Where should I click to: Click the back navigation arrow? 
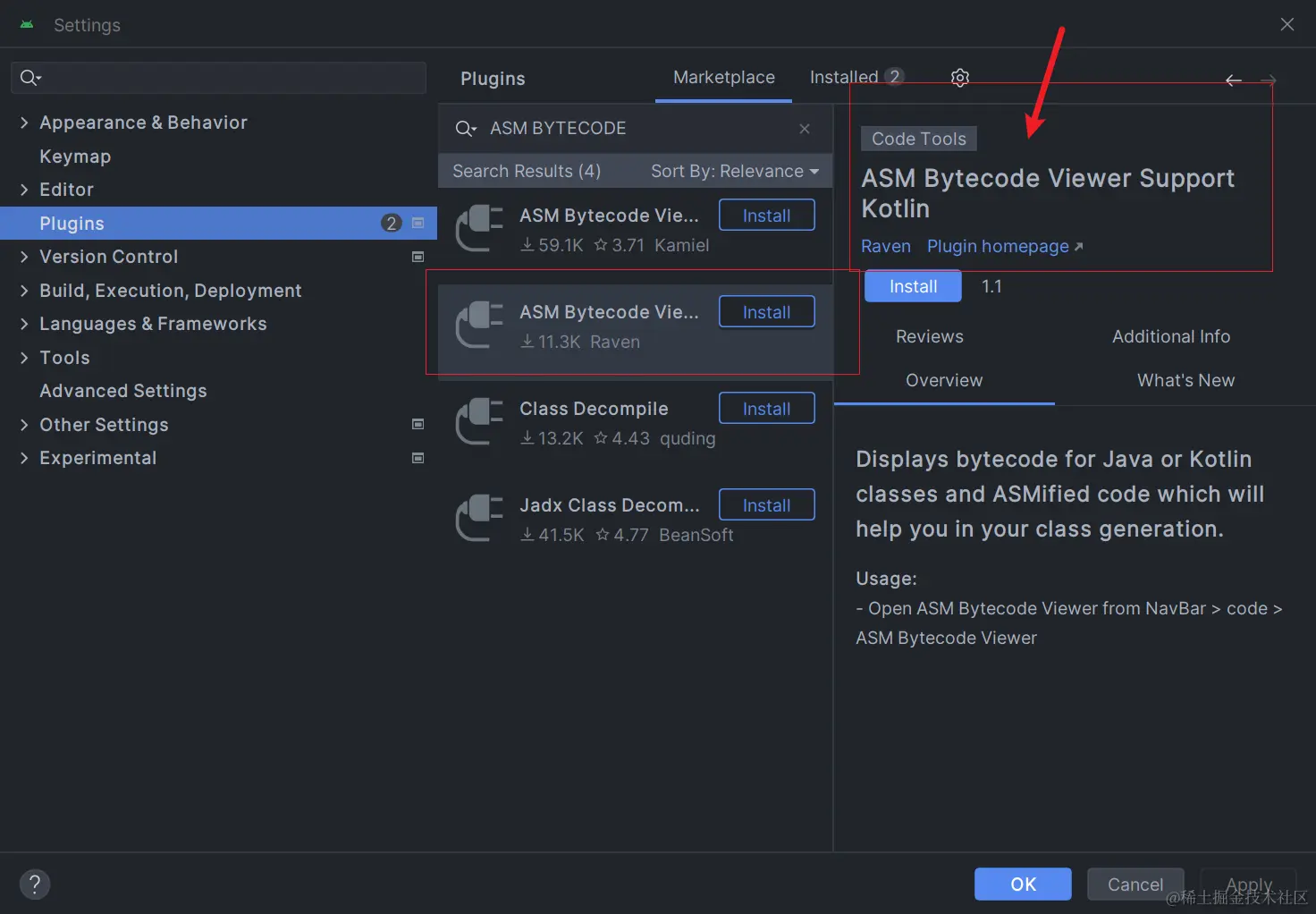coord(1234,80)
